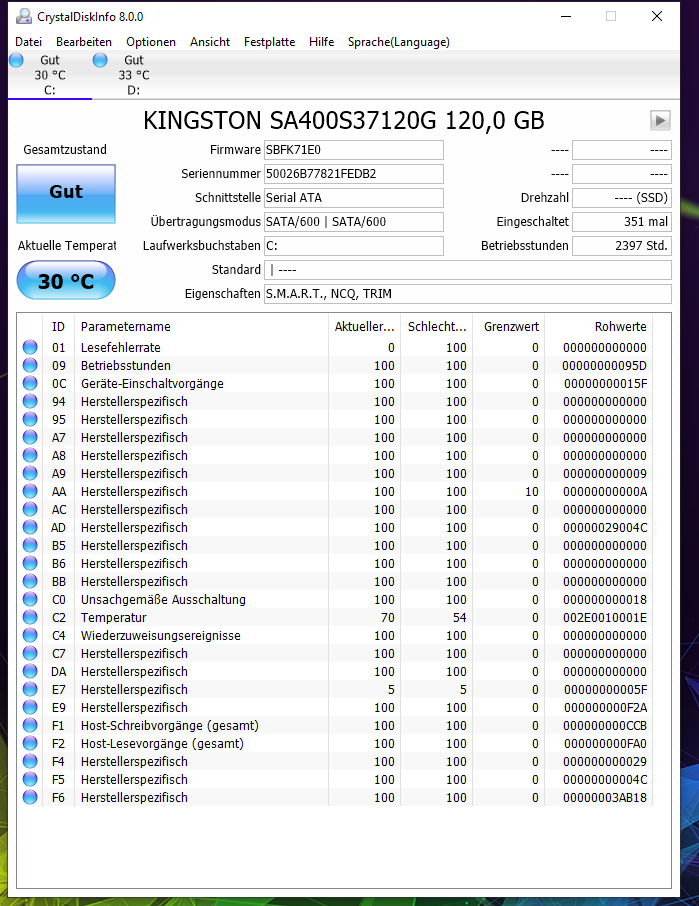Click raw value 00000029004C
The width and height of the screenshot is (699, 906).
coord(605,528)
